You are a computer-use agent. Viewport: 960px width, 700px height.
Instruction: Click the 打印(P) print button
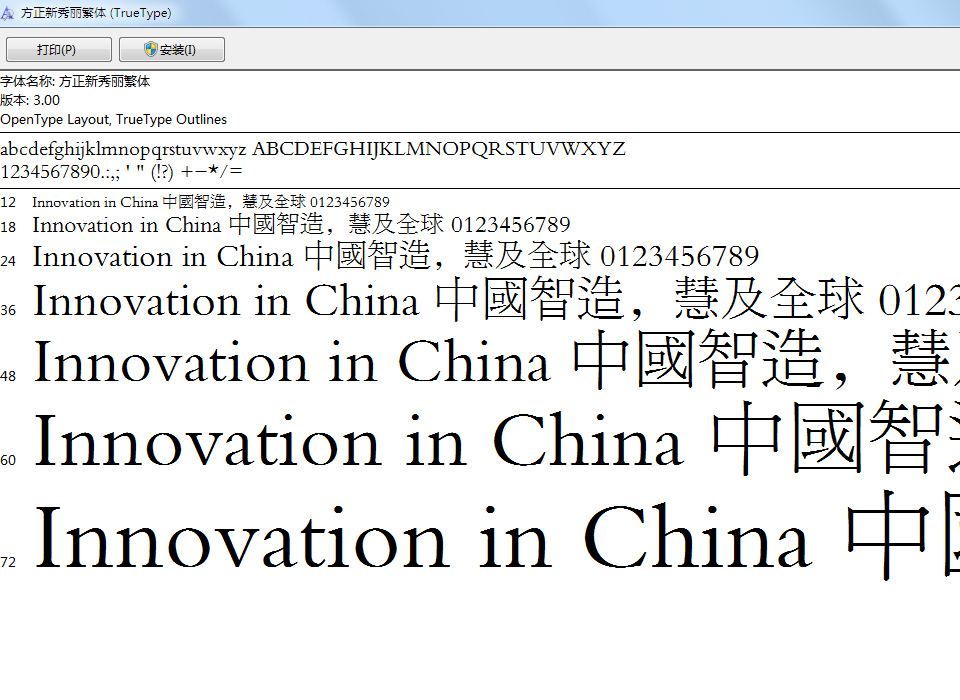(59, 50)
